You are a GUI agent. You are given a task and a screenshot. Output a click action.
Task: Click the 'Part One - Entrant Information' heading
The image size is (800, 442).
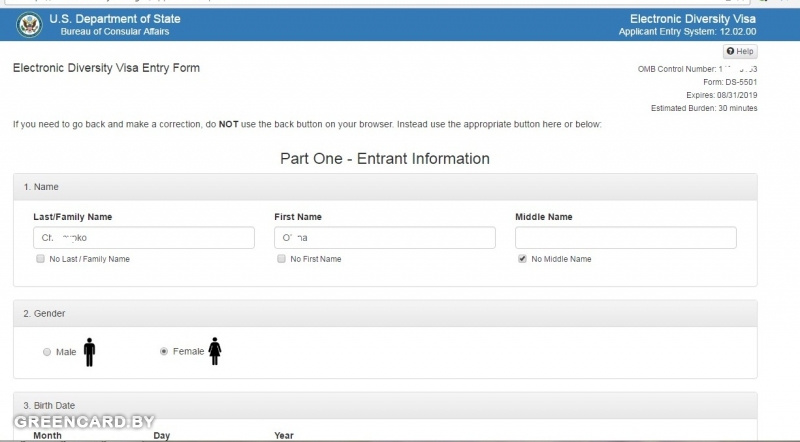pyautogui.click(x=385, y=158)
